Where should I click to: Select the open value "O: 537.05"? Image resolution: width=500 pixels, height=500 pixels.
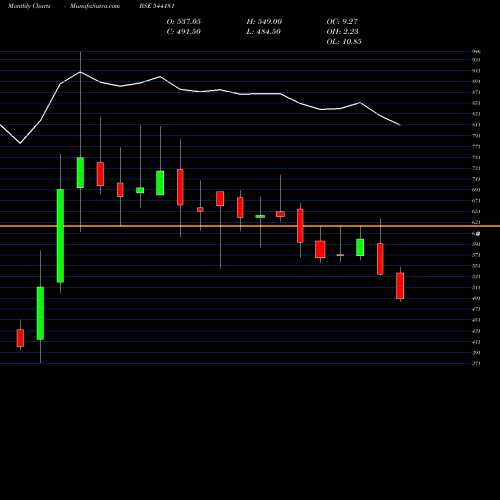pyautogui.click(x=184, y=22)
